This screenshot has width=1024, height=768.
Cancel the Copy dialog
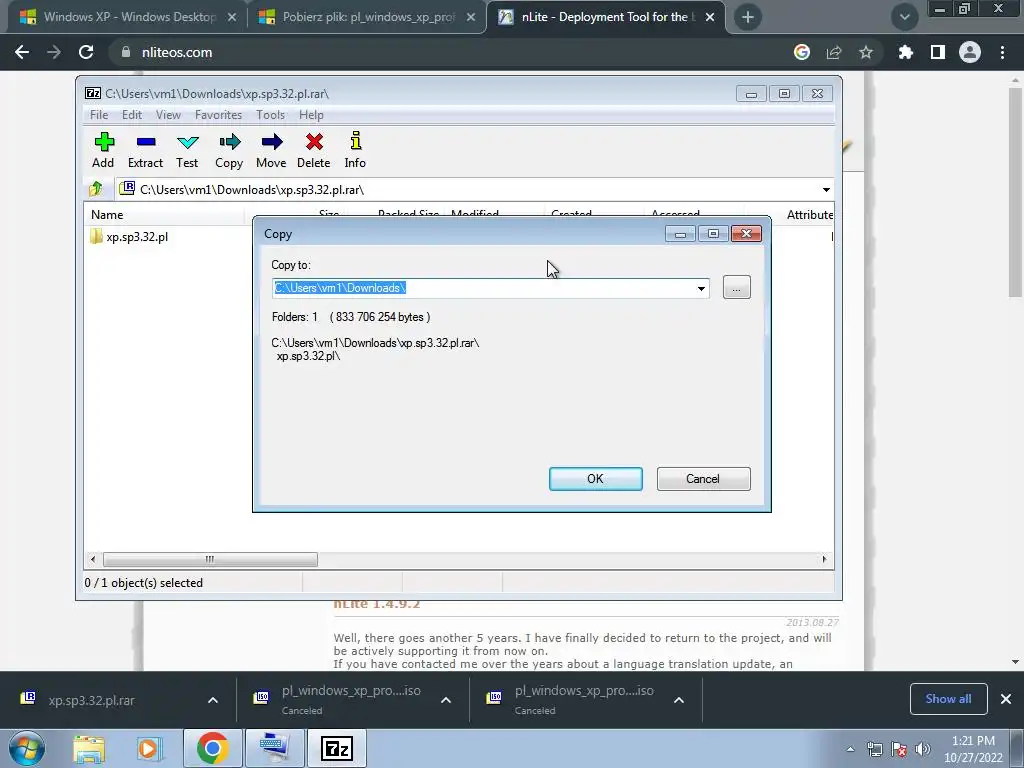tap(703, 479)
